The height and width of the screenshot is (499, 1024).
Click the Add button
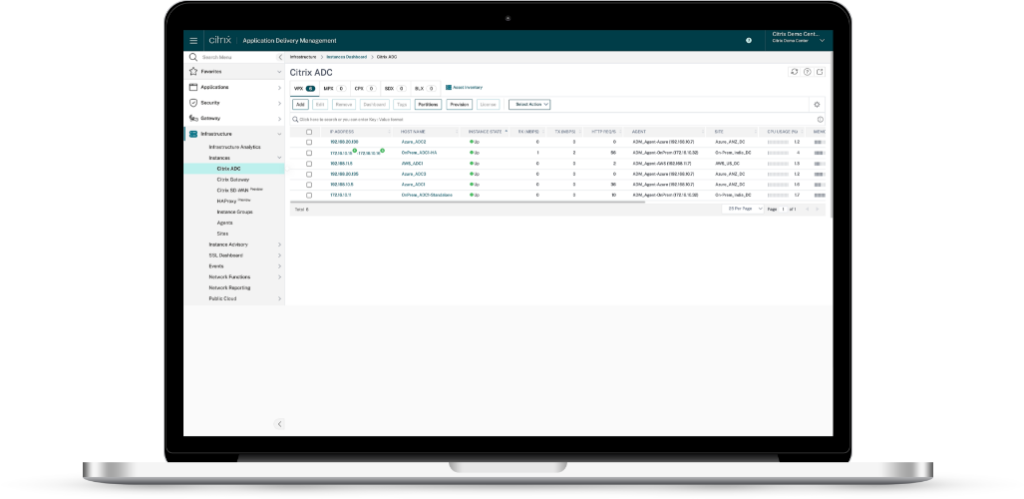[300, 104]
